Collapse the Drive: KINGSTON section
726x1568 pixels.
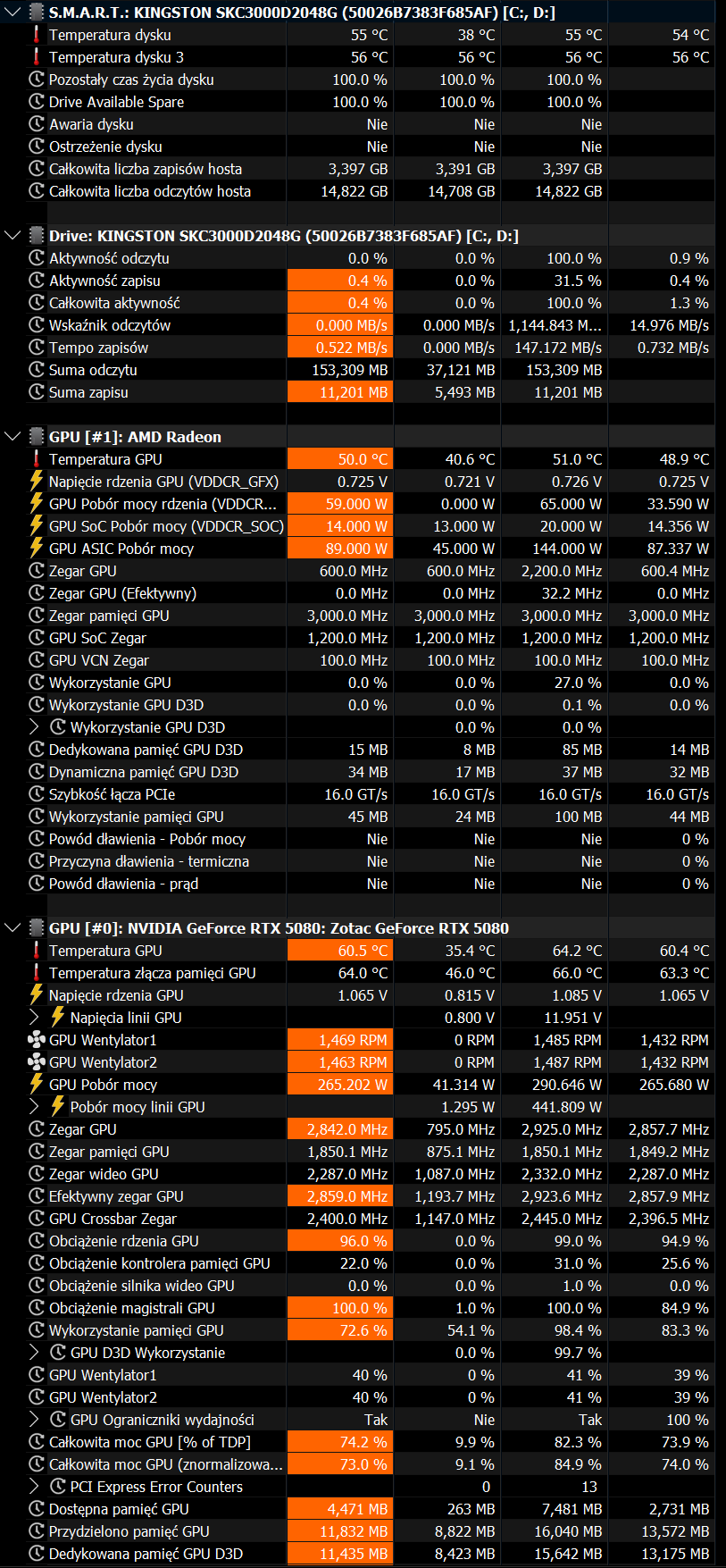pyautogui.click(x=13, y=236)
